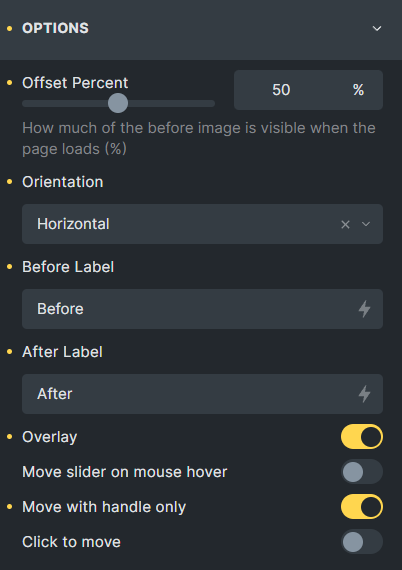Click the yellow dot beside Offset Percent
The image size is (402, 570).
click(10, 83)
